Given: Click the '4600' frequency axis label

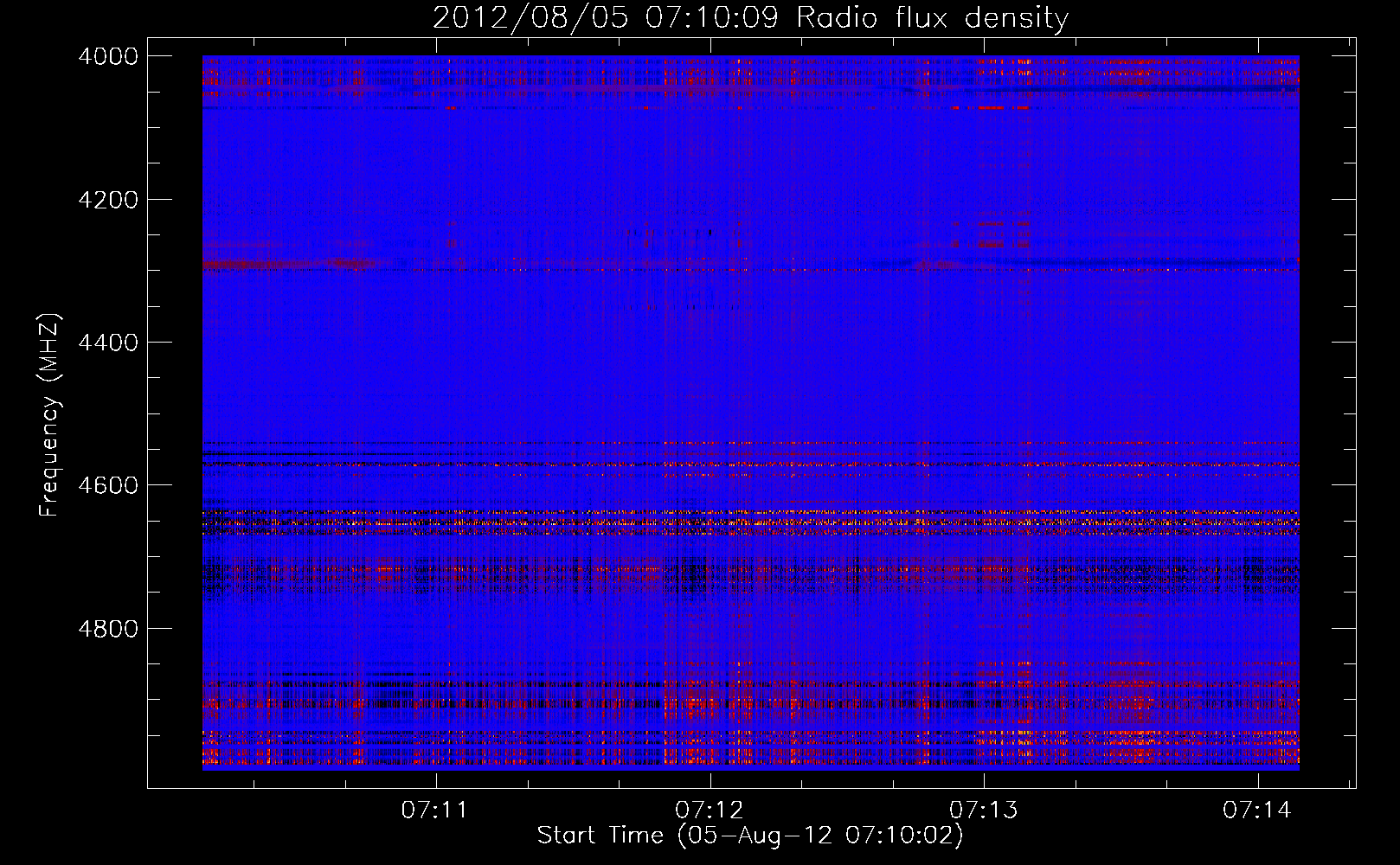Looking at the screenshot, I should [108, 485].
